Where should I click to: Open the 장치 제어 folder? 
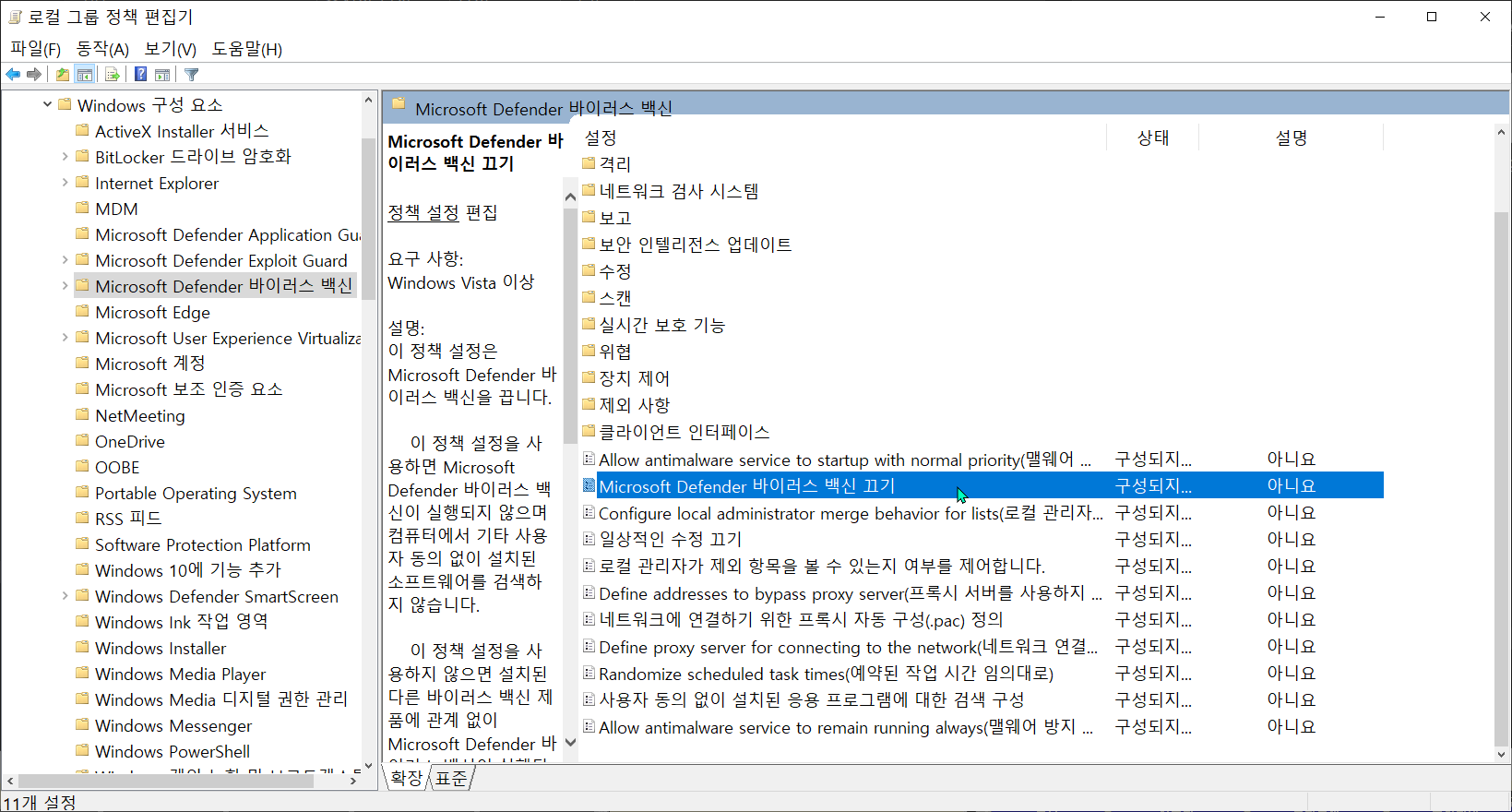coord(626,378)
